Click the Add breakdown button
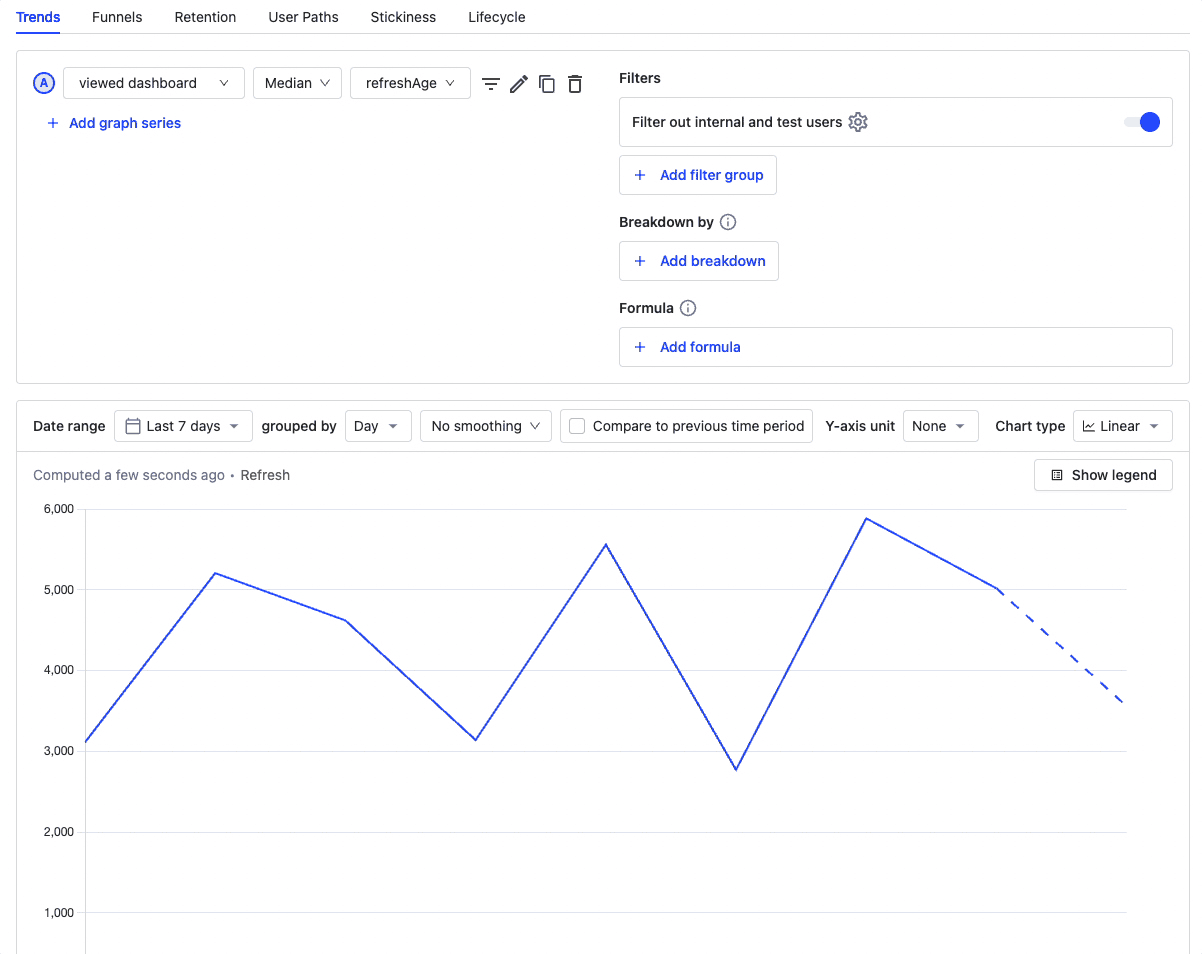This screenshot has width=1202, height=954. 698,261
